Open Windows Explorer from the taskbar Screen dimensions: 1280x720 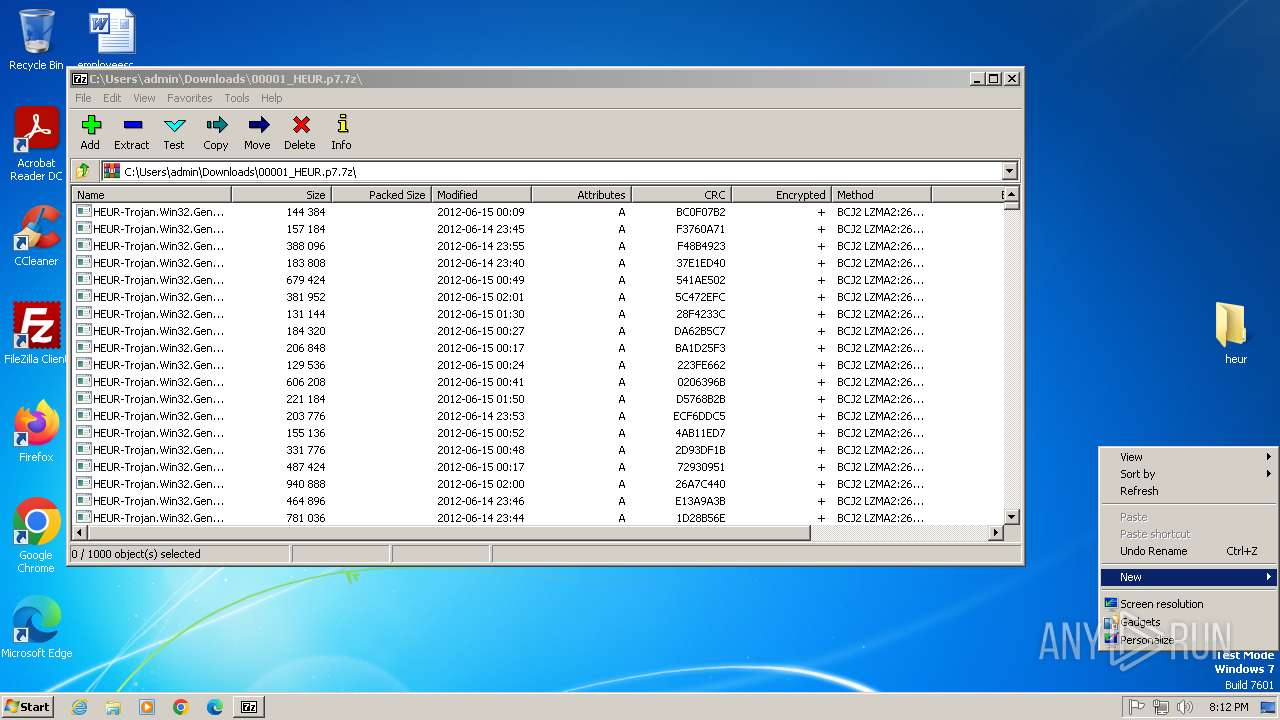point(113,707)
